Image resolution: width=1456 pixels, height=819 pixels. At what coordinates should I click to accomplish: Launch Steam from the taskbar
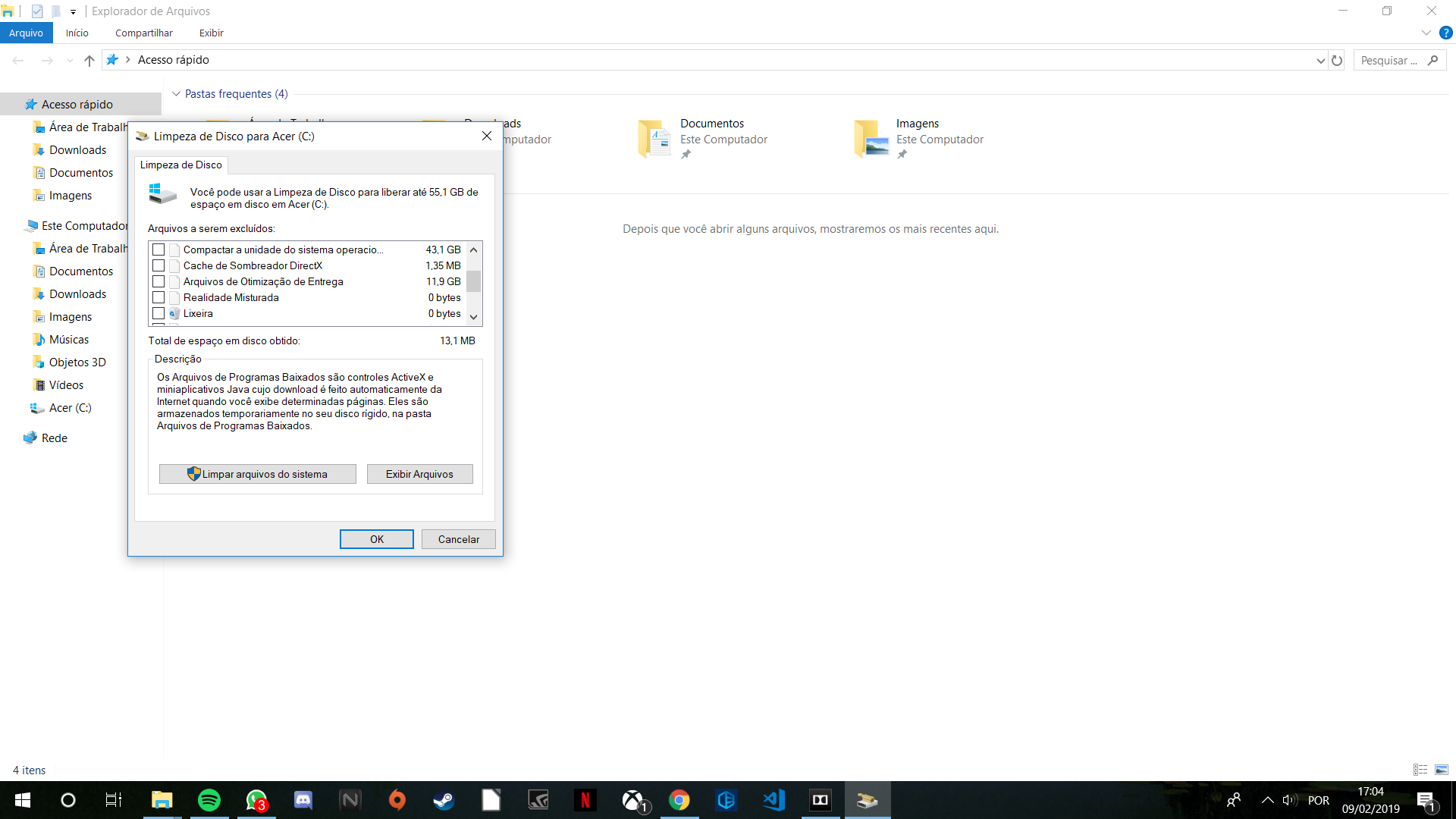pyautogui.click(x=444, y=800)
